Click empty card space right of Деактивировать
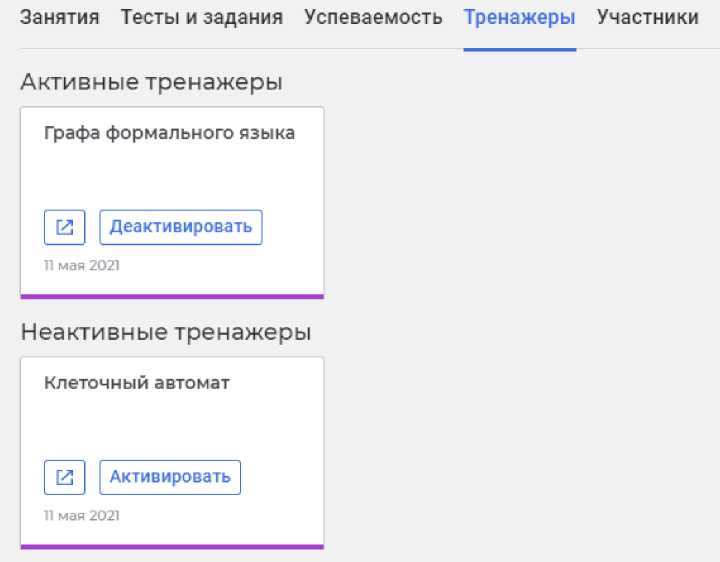Screen dimensions: 720x562 tap(292, 227)
